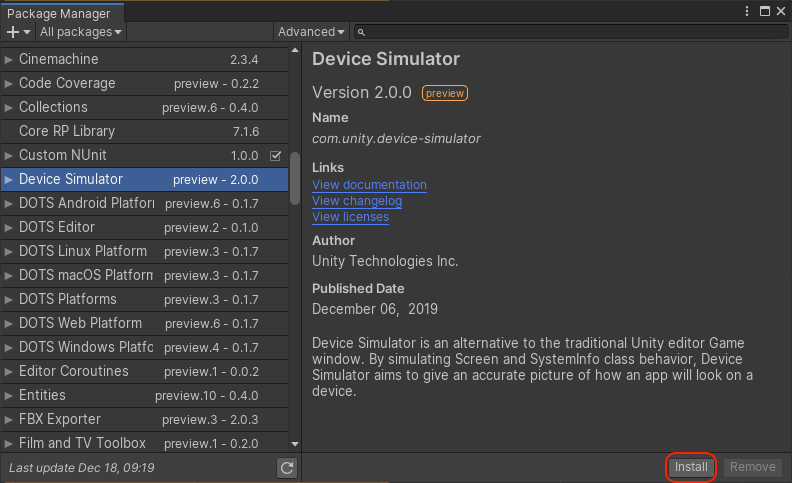
Task: Expand the Cinemachine package versions
Action: coord(9,60)
